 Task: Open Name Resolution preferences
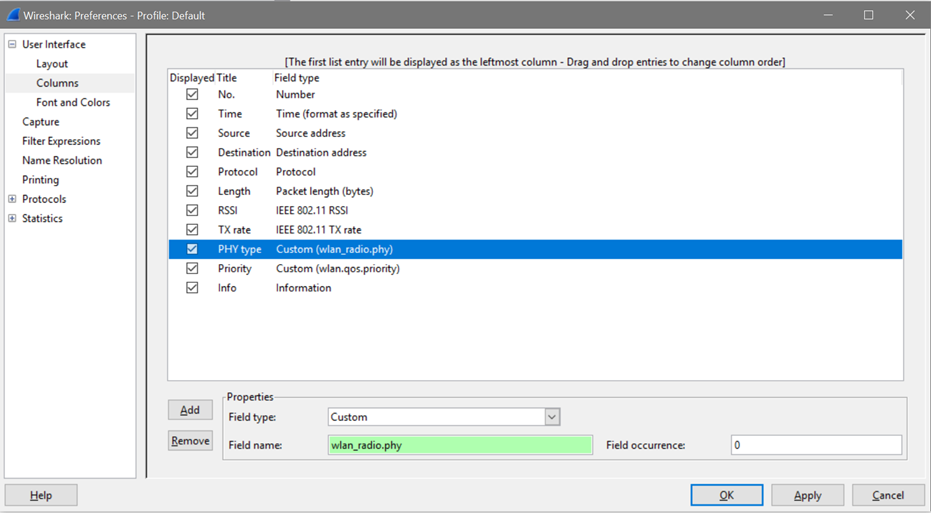62,160
